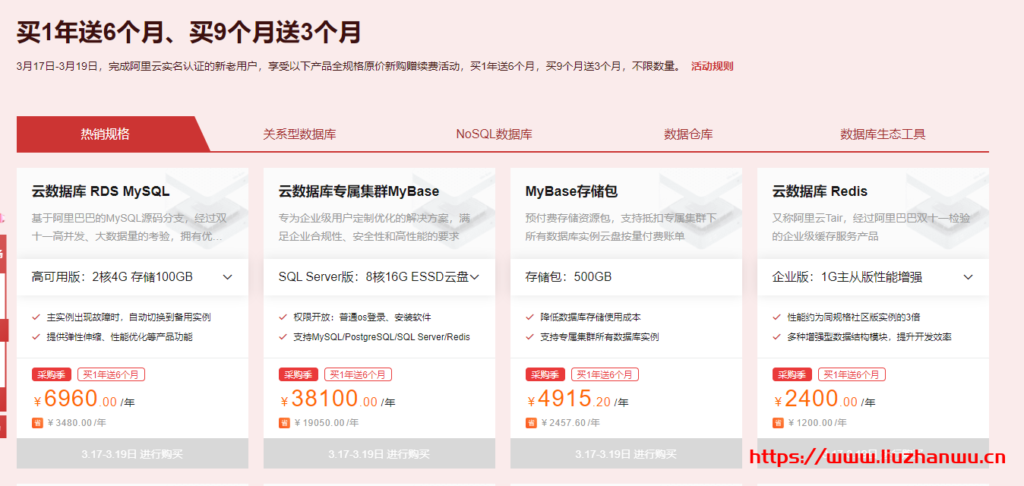Click the purchase button under MyBase存储包
Viewport: 1024px width, 486px height.
coord(626,453)
